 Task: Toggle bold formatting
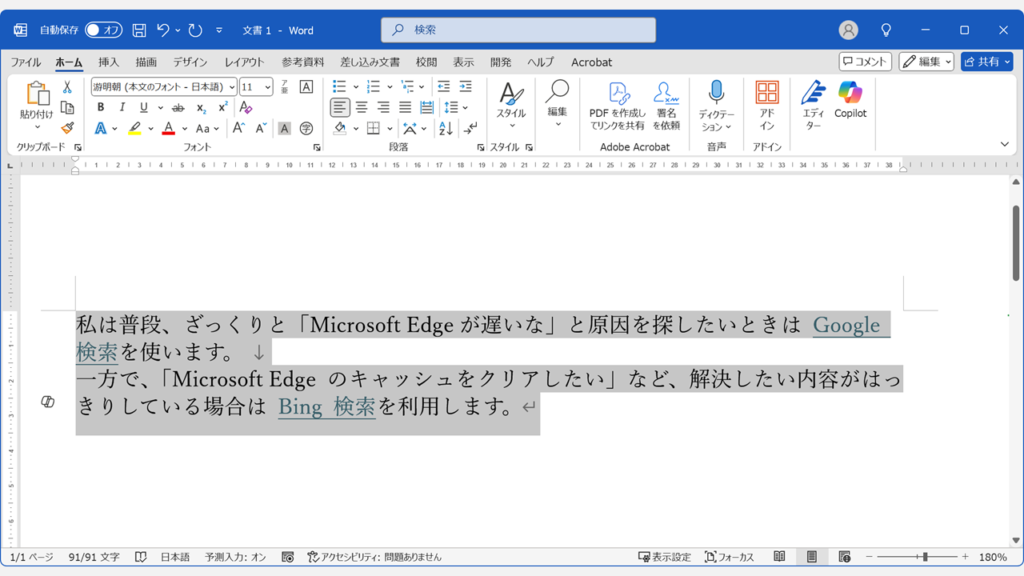(101, 107)
